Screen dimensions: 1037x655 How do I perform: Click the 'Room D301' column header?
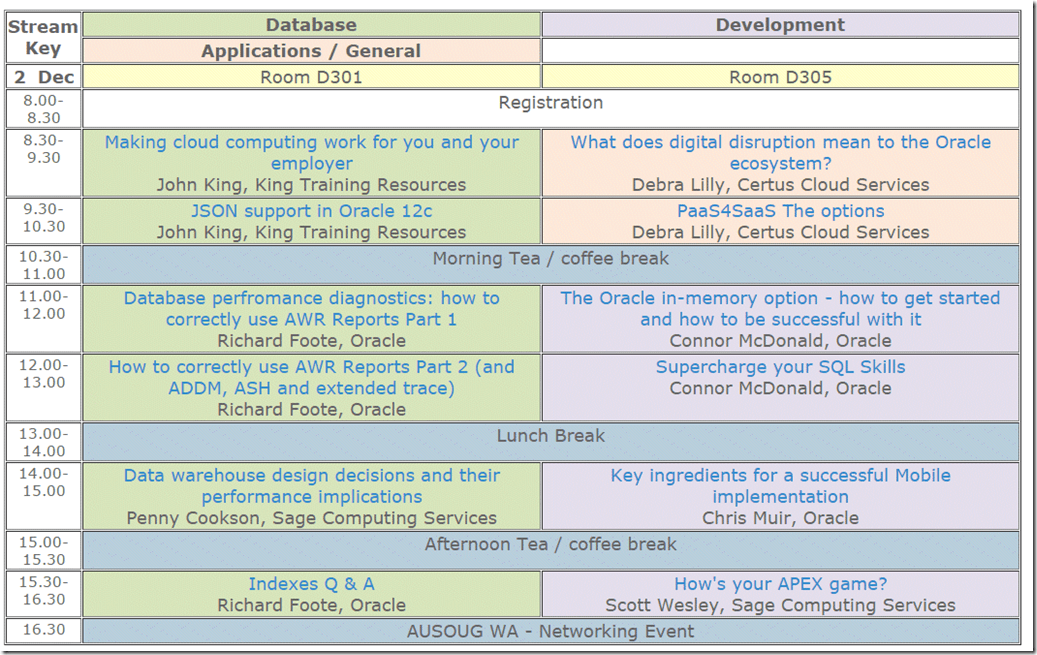(312, 77)
